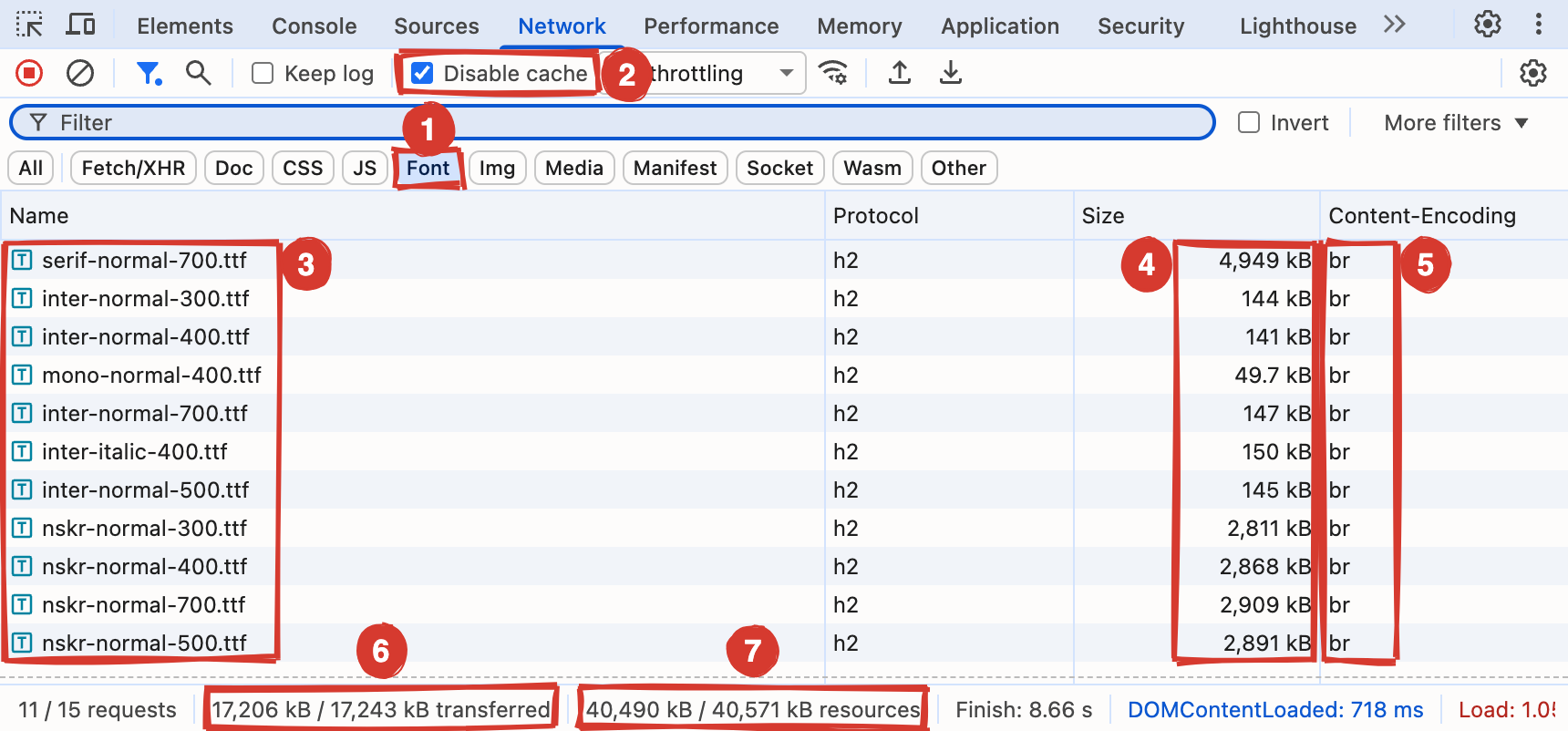The height and width of the screenshot is (731, 1568).
Task: Open the network search magnifier
Action: tap(198, 73)
